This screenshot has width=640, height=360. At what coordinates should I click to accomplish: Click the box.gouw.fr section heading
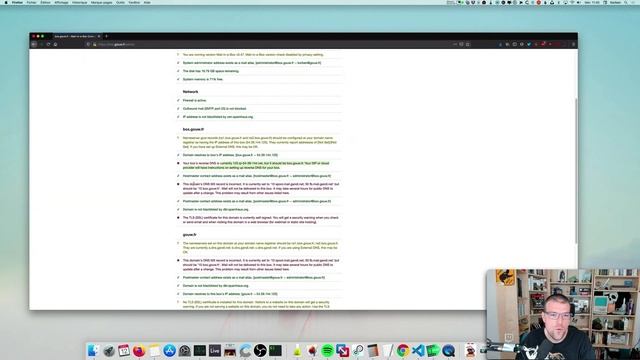point(193,129)
